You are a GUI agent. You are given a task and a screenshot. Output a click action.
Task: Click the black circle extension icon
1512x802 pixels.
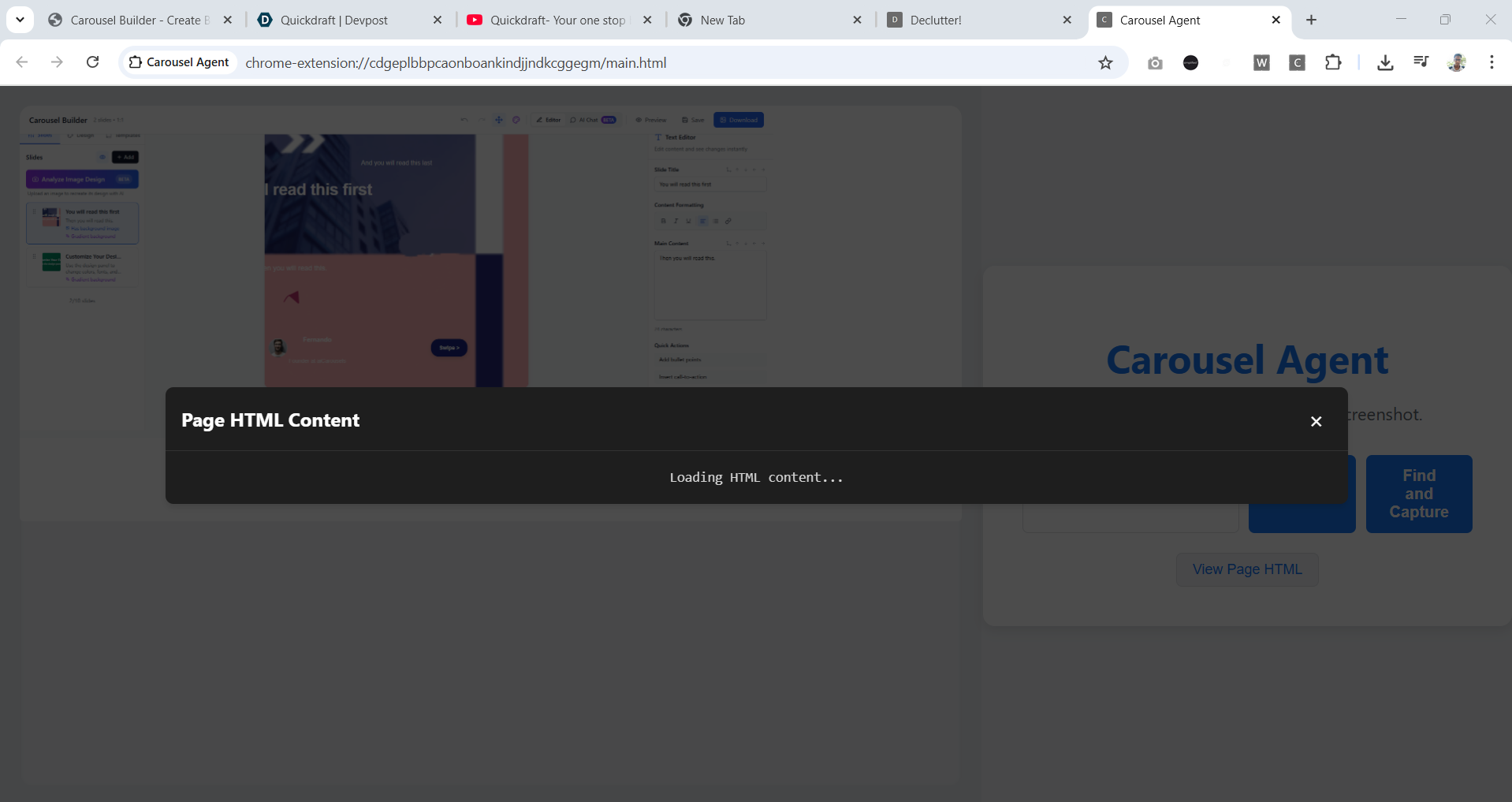tap(1190, 63)
